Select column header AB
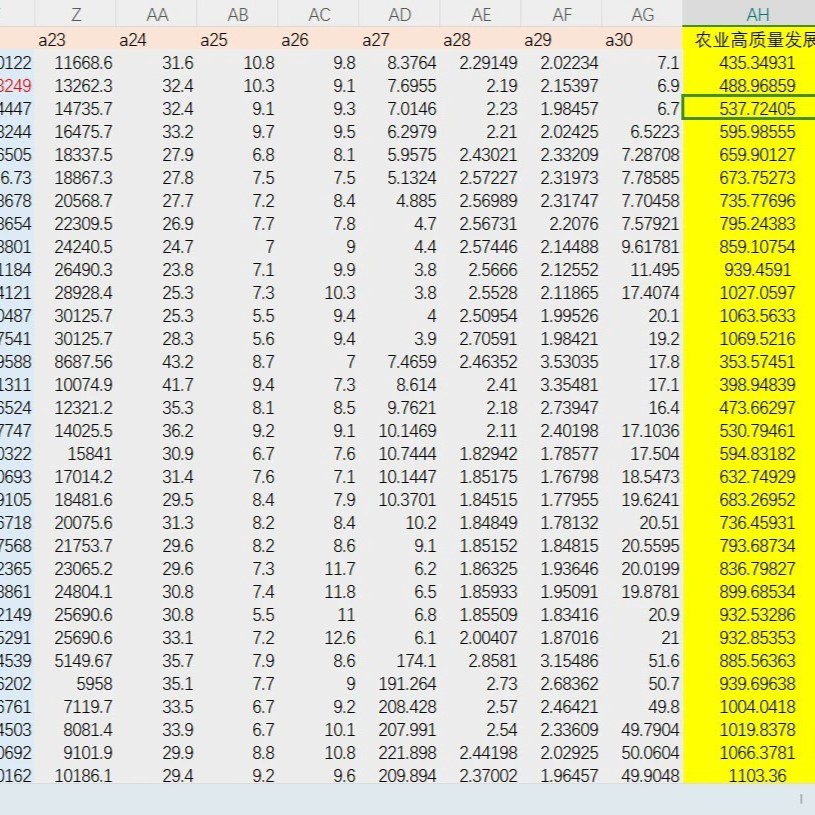Viewport: 815px width, 815px height. coord(238,14)
